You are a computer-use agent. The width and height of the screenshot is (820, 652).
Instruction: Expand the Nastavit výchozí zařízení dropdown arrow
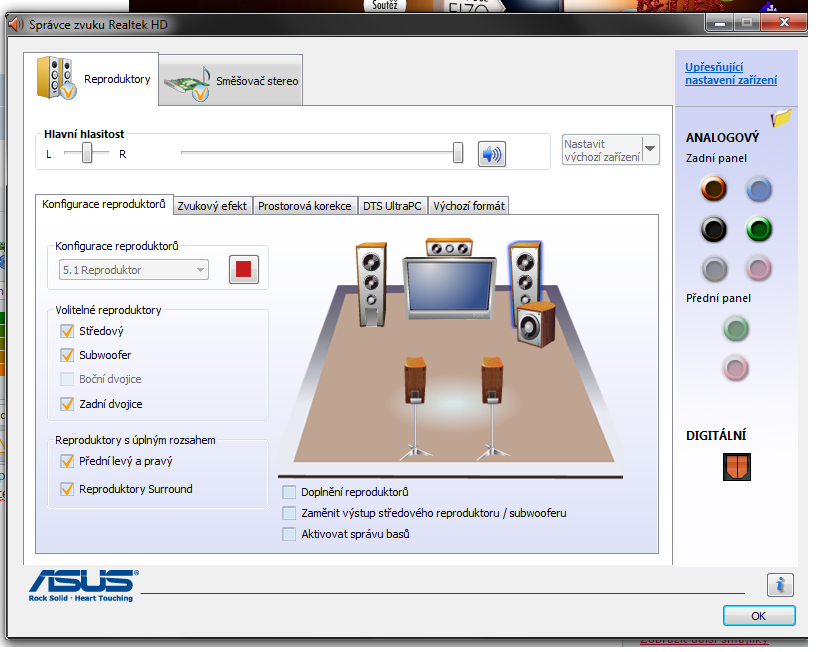(651, 150)
